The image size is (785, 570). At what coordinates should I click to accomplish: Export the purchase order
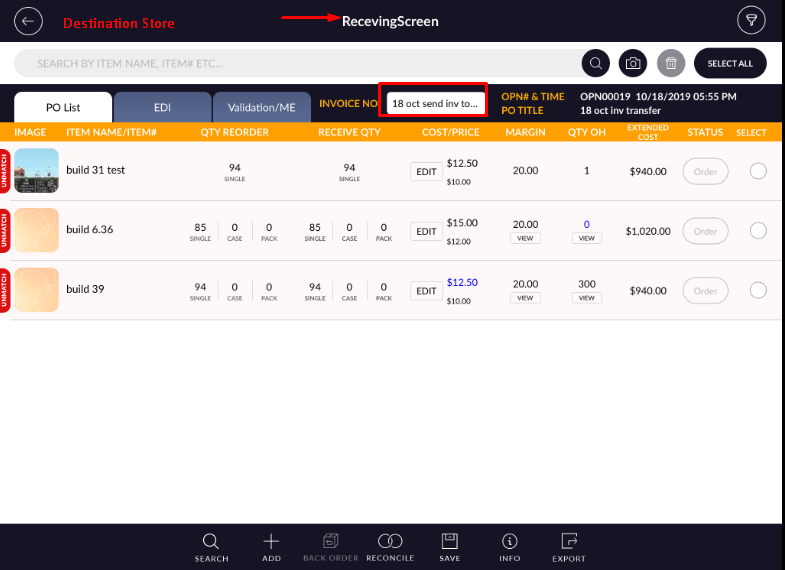(570, 546)
